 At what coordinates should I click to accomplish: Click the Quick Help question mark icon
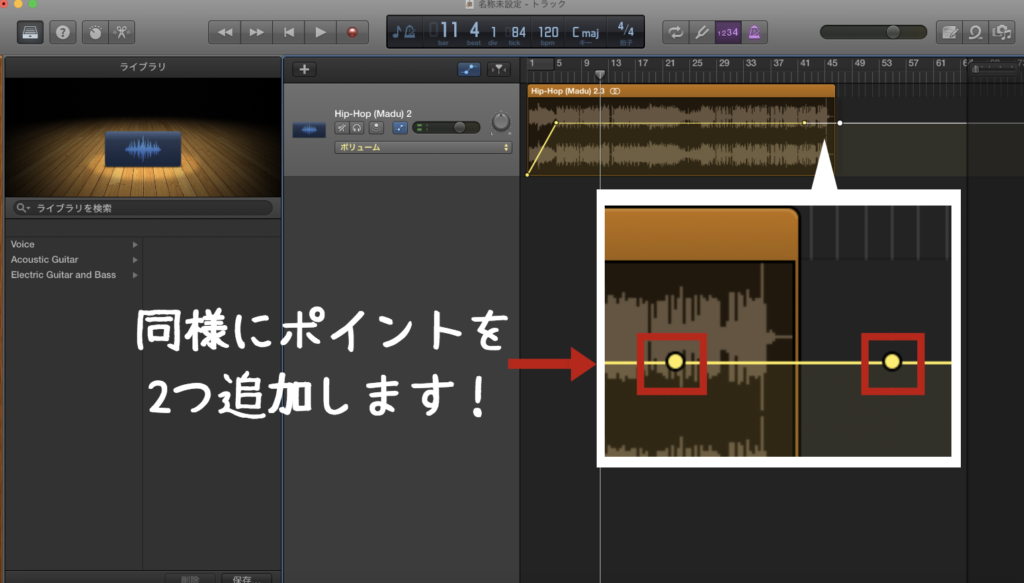(63, 32)
